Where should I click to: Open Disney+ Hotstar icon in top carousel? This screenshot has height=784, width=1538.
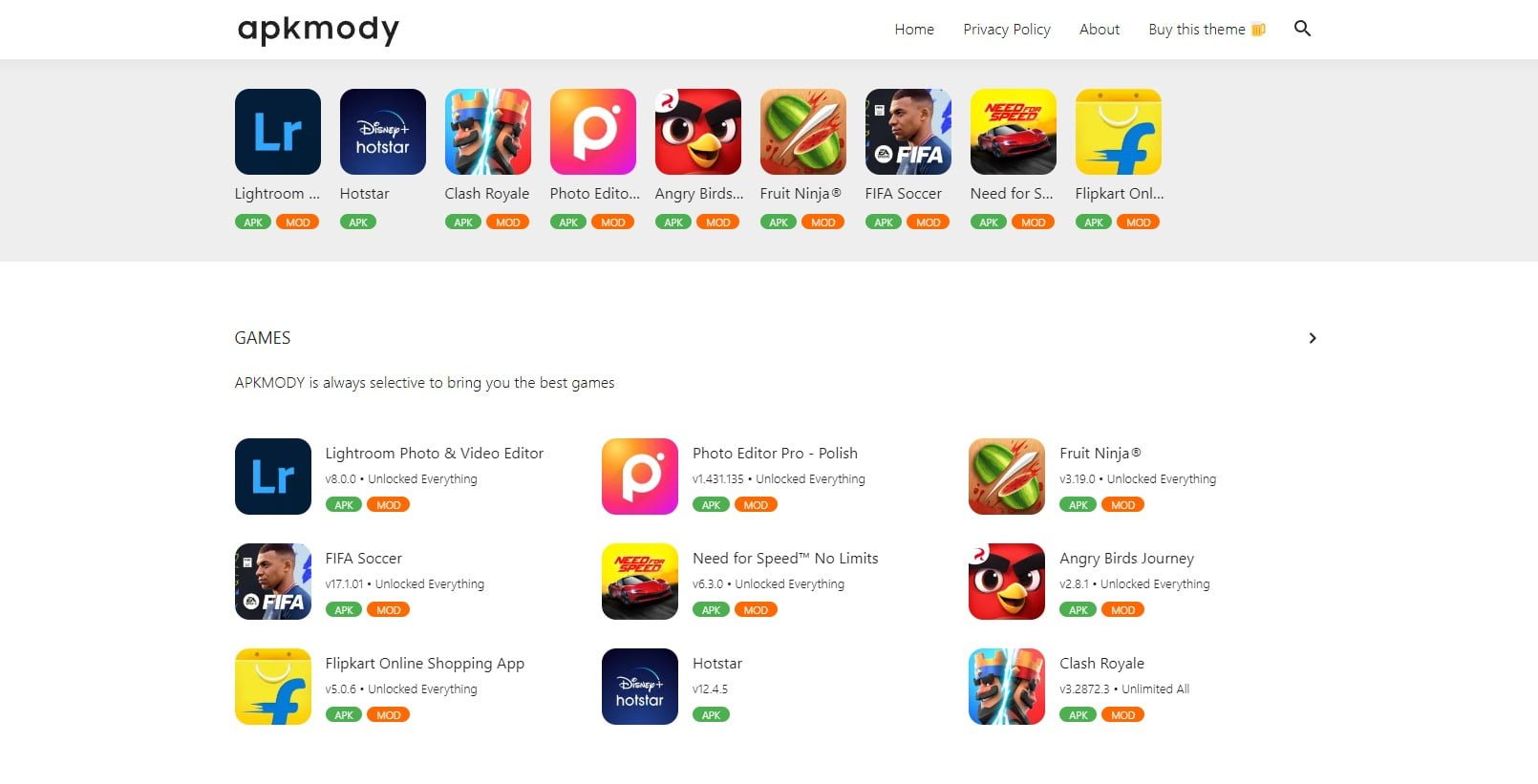(383, 132)
